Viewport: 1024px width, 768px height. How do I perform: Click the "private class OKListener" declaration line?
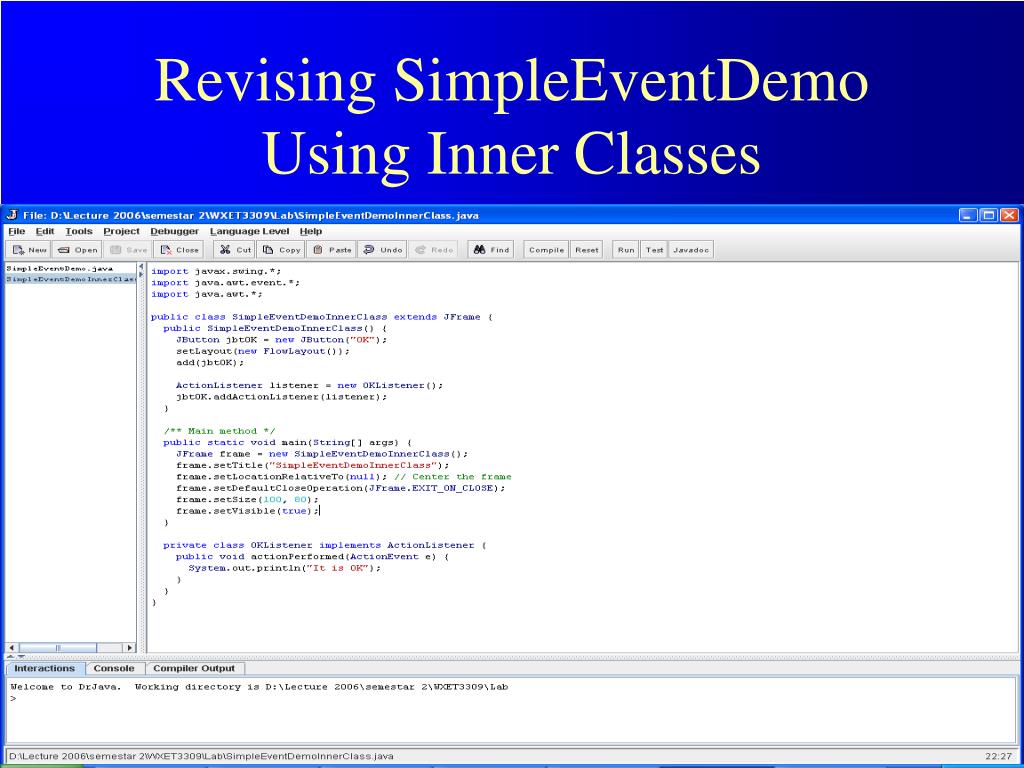[325, 545]
